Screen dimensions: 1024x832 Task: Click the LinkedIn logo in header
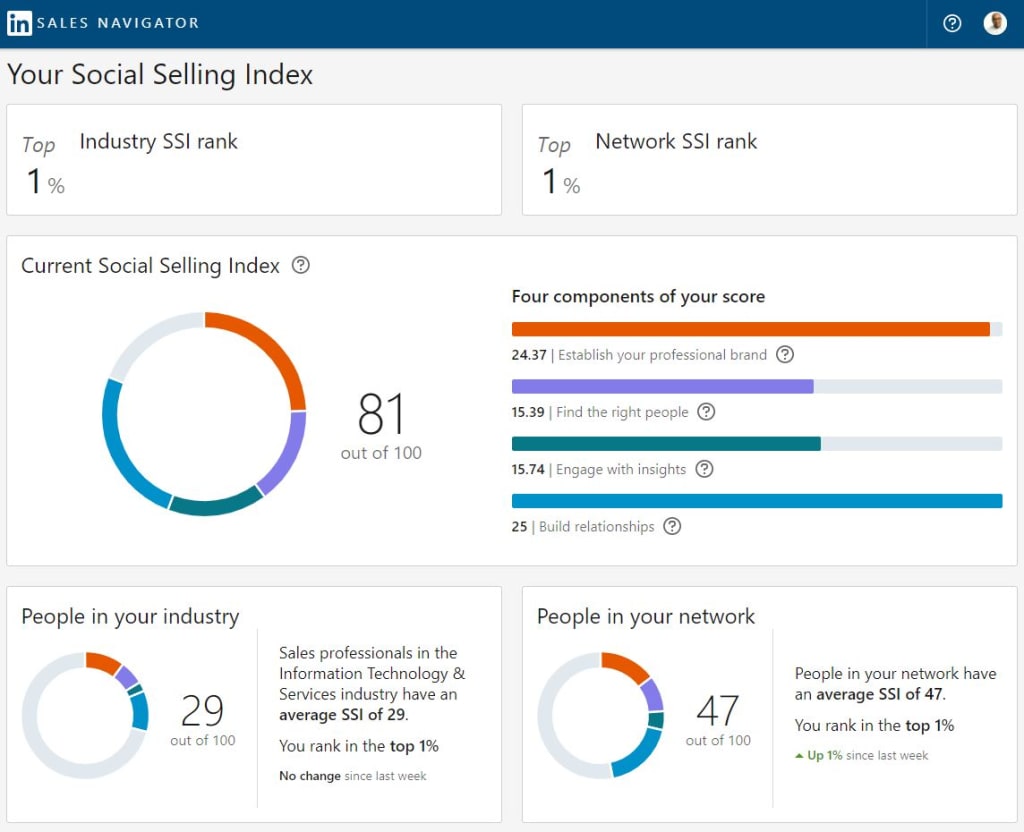19,23
